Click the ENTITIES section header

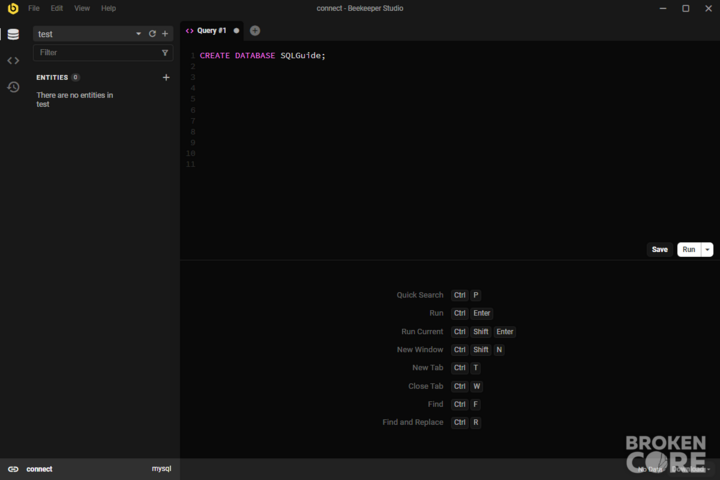click(x=52, y=77)
